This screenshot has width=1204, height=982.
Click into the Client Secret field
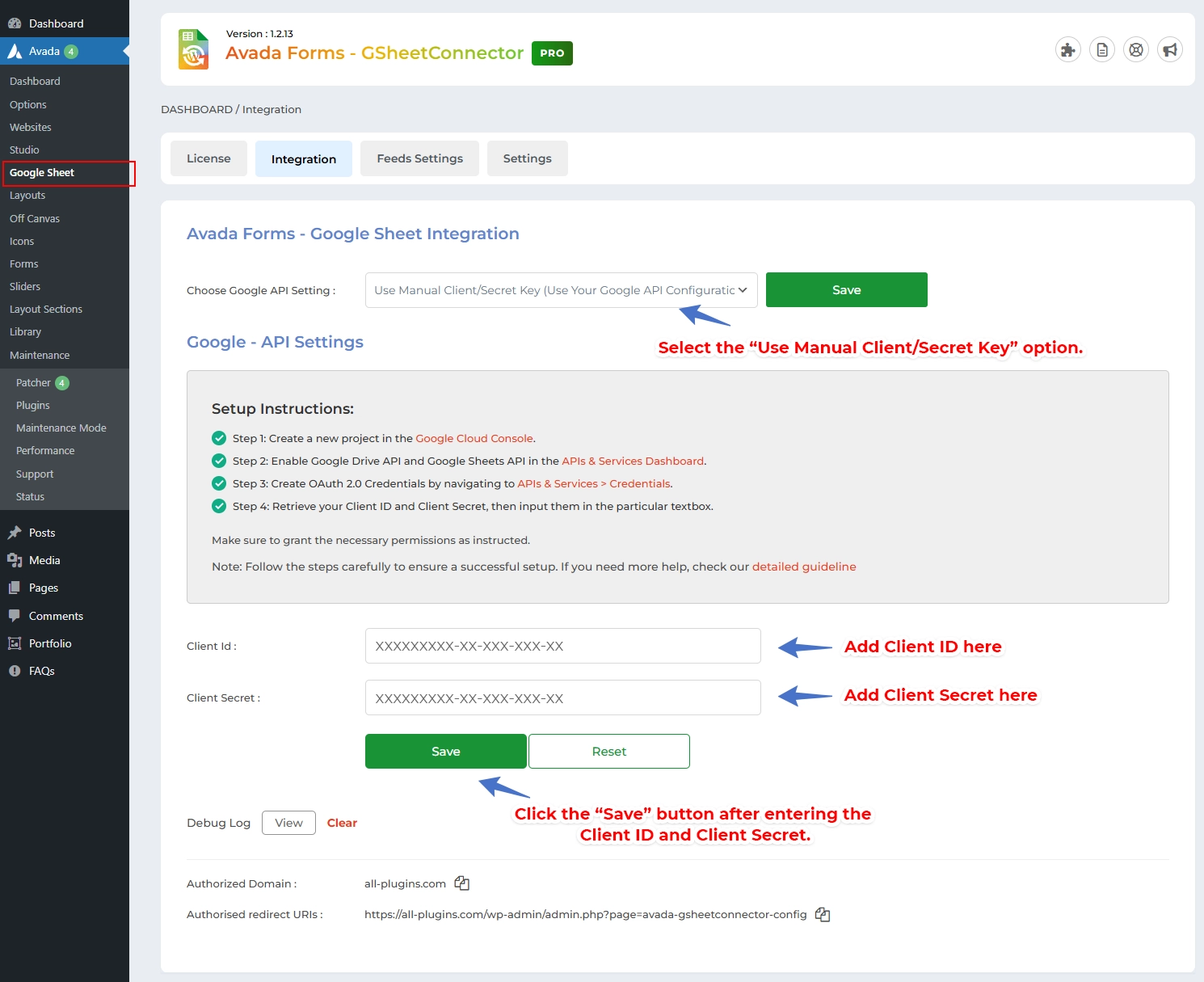pos(562,698)
